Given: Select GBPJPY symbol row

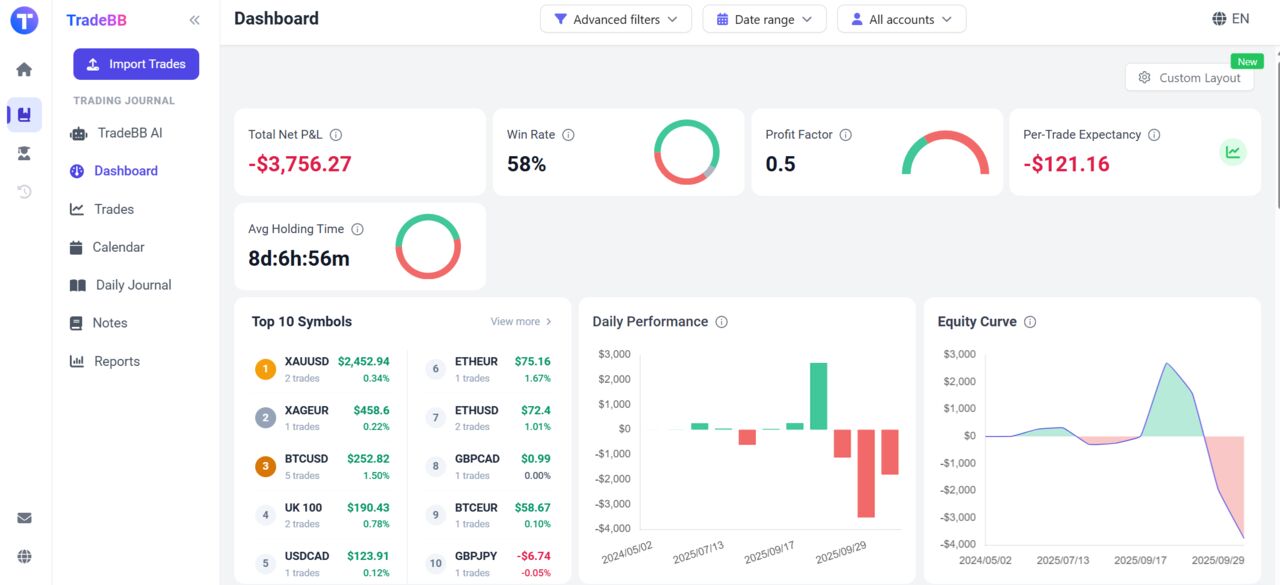Looking at the screenshot, I should pyautogui.click(x=488, y=564).
